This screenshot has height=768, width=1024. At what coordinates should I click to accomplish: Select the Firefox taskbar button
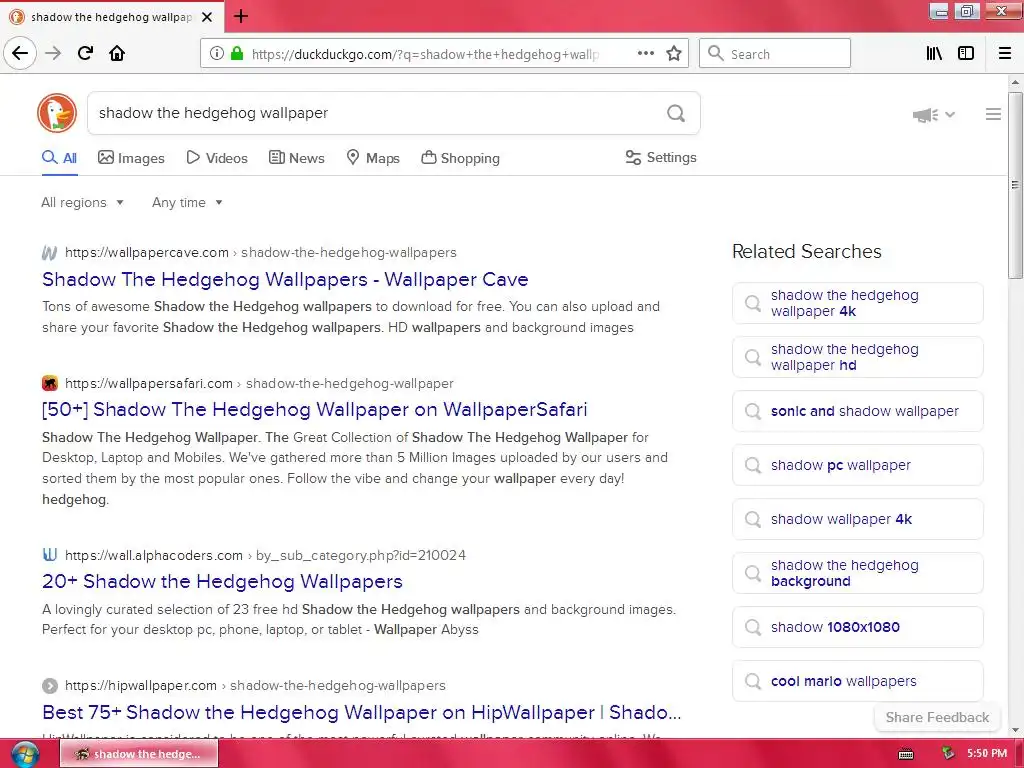coord(139,754)
